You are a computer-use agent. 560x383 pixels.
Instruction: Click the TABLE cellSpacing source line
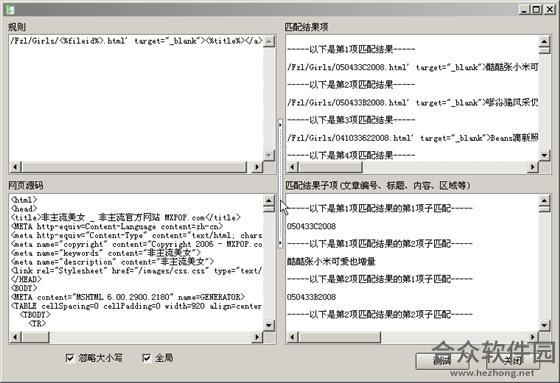[x=136, y=306]
